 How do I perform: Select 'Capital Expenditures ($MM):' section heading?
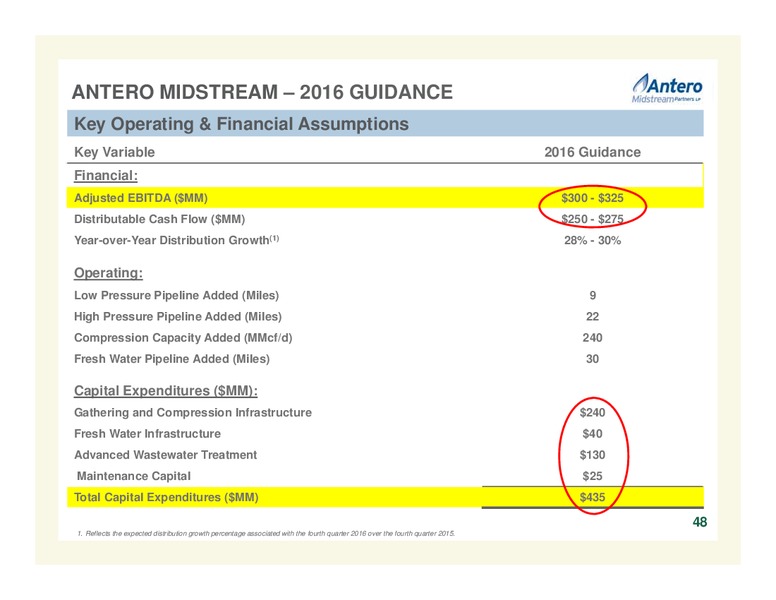point(166,391)
